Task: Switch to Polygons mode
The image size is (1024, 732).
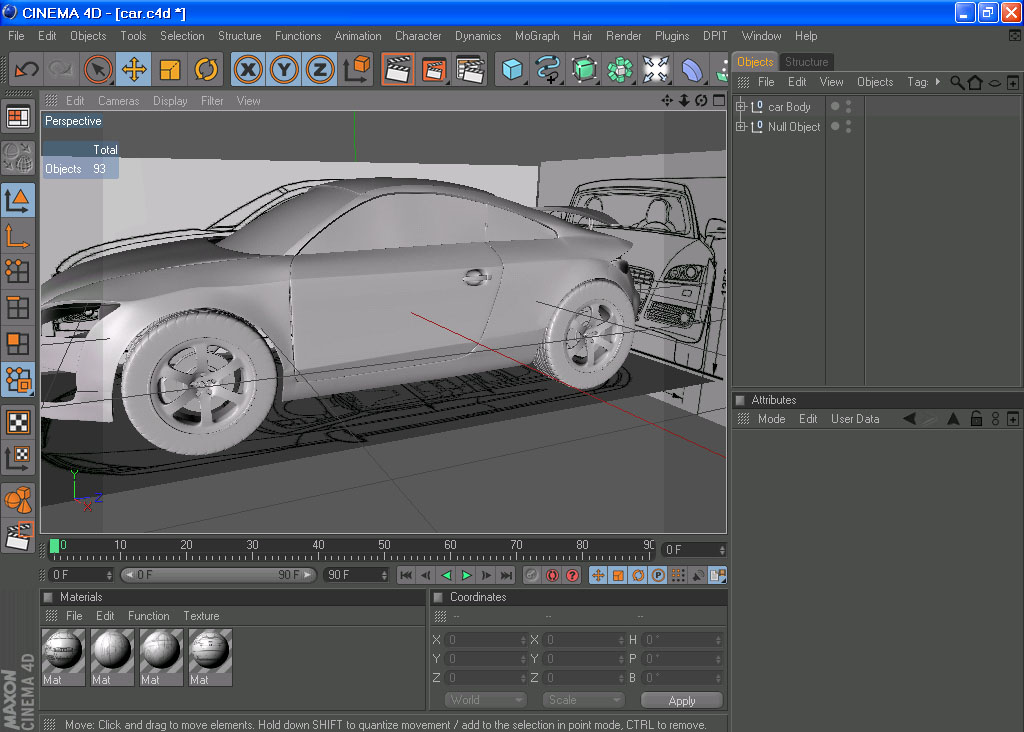Action: tap(18, 343)
